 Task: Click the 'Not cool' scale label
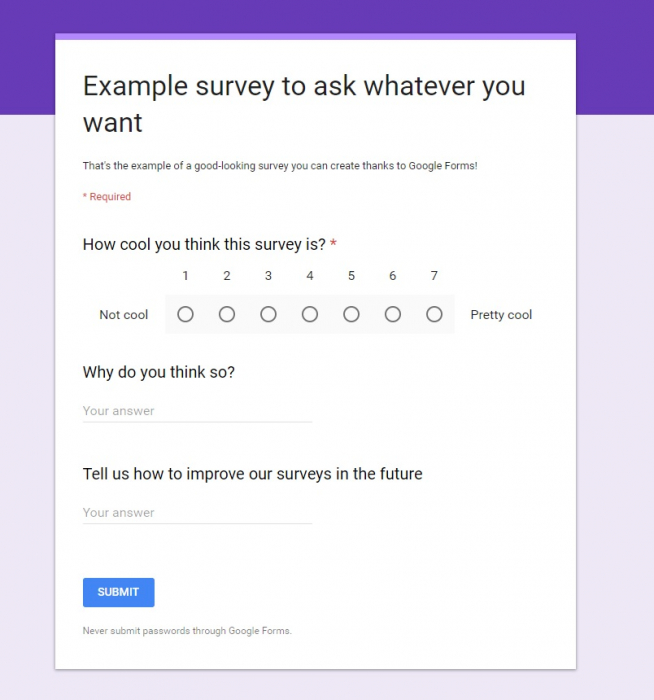(124, 315)
